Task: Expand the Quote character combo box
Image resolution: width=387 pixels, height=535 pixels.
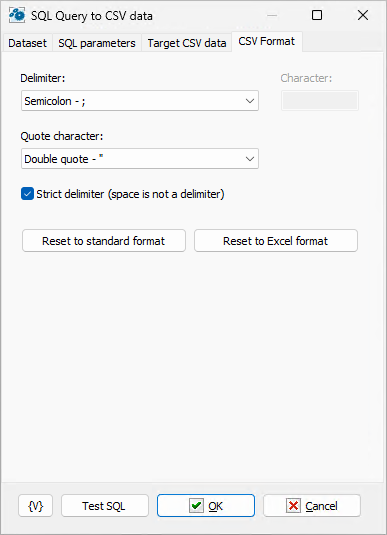Action: pyautogui.click(x=140, y=159)
